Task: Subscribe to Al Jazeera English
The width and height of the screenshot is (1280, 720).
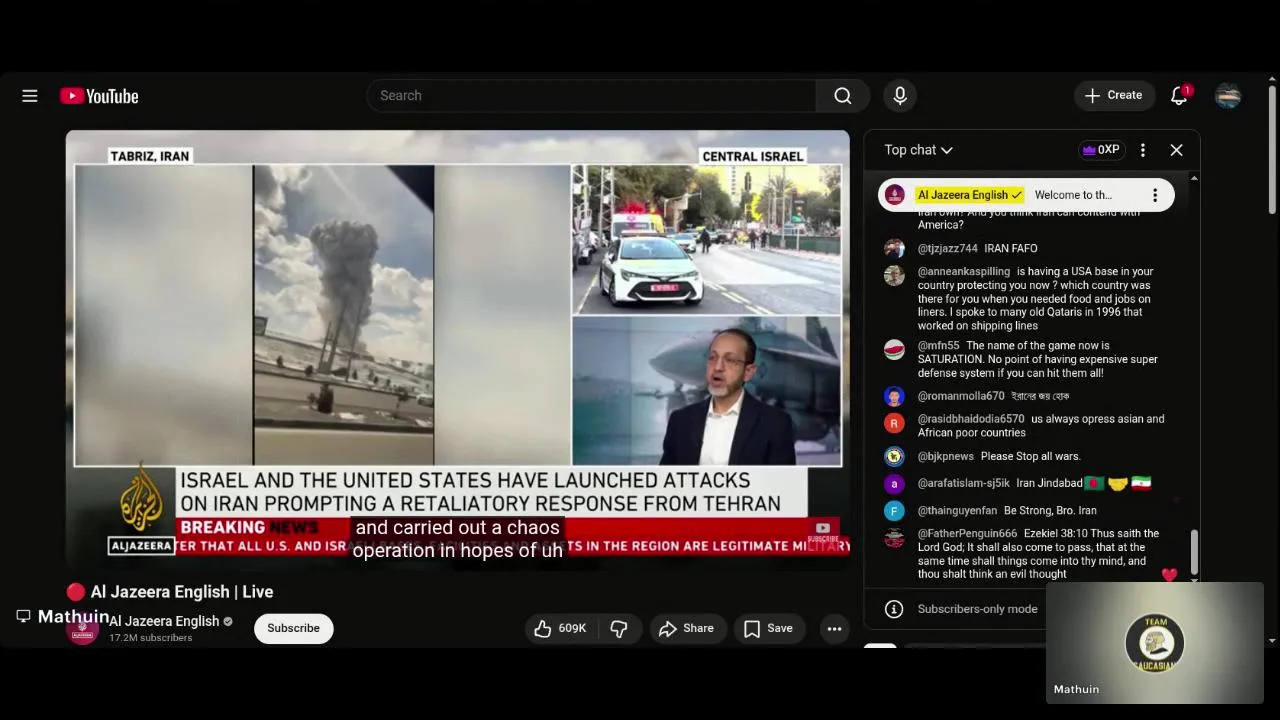Action: pyautogui.click(x=293, y=628)
